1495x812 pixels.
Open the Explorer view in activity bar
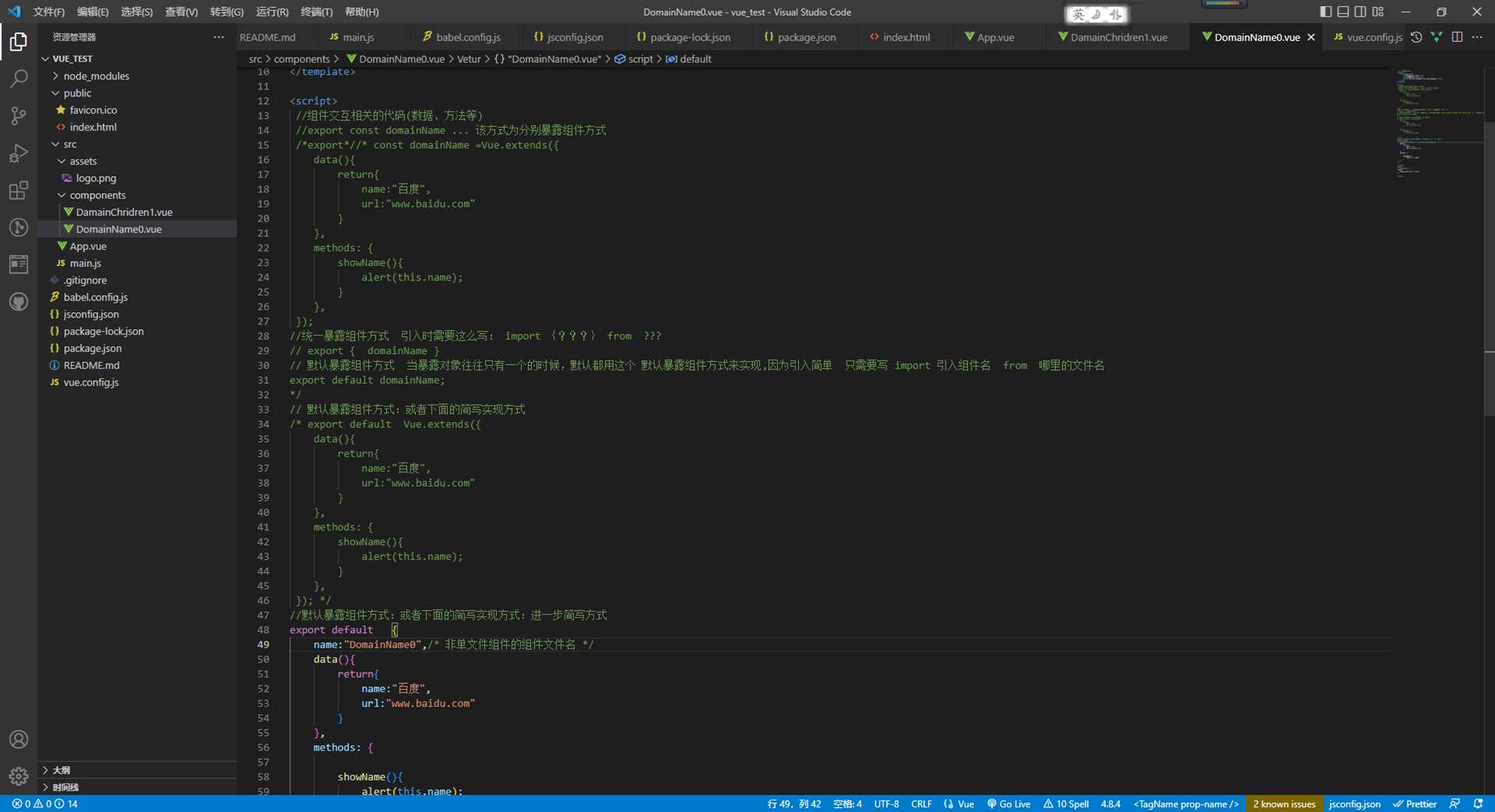(x=19, y=41)
